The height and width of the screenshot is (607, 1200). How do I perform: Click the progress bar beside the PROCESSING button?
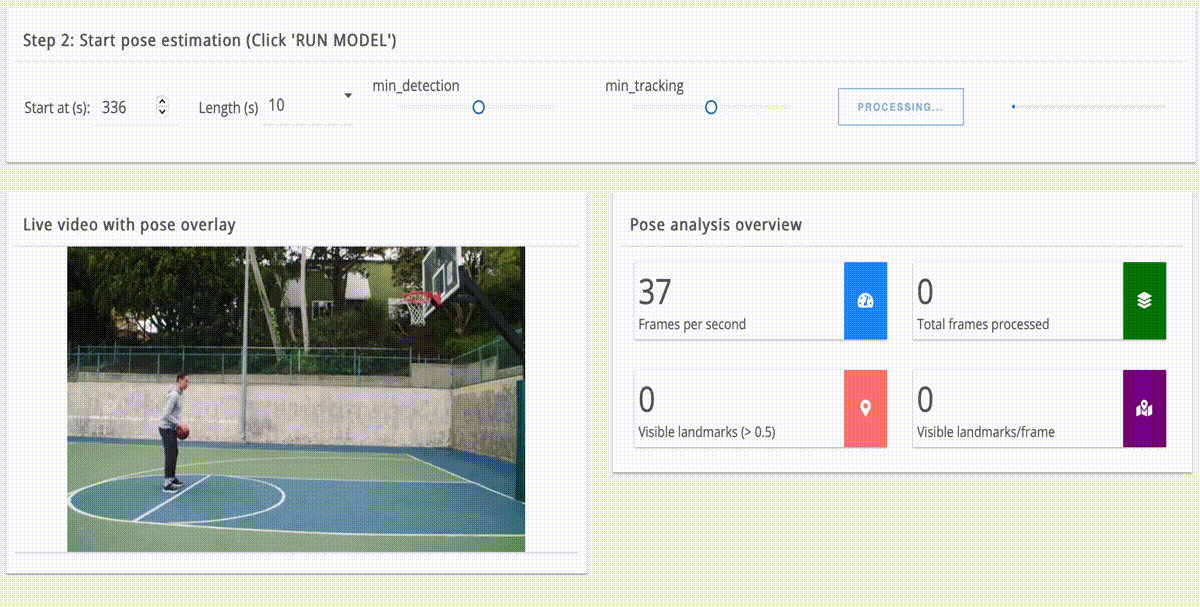(1089, 106)
